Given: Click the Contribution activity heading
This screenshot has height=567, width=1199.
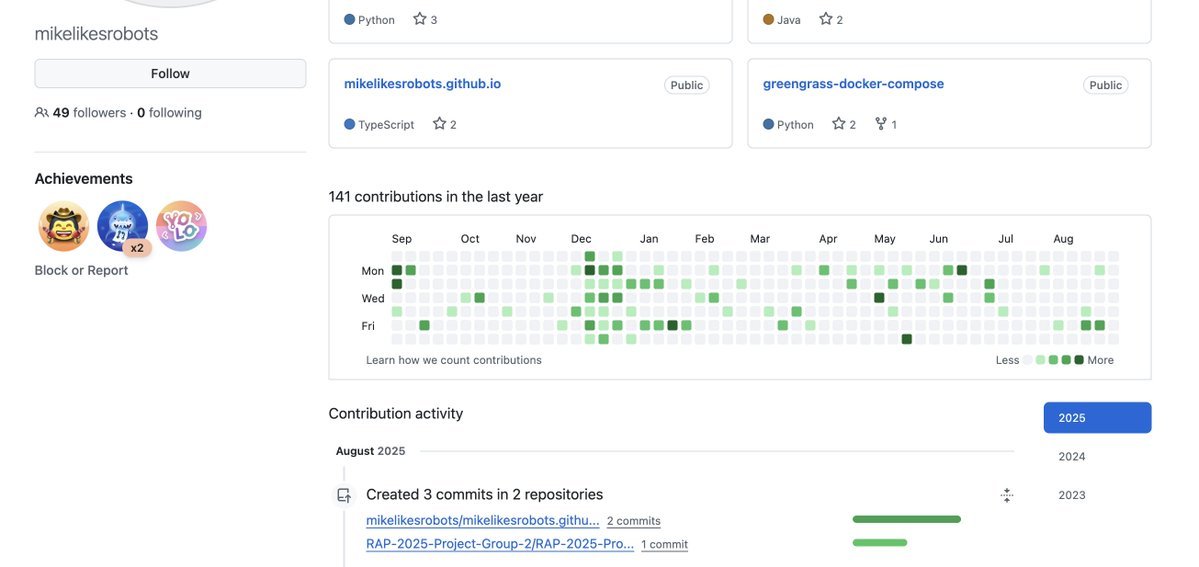Looking at the screenshot, I should (x=396, y=413).
